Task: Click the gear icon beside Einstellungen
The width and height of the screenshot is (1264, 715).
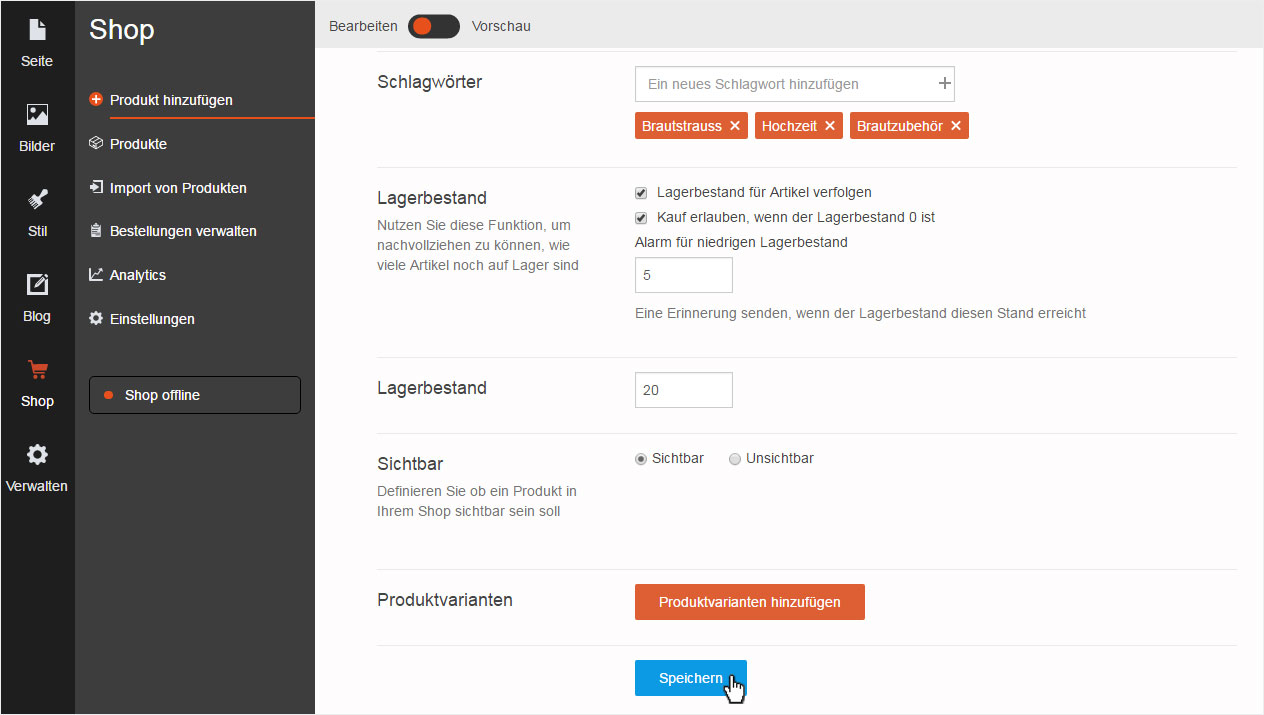Action: [96, 319]
